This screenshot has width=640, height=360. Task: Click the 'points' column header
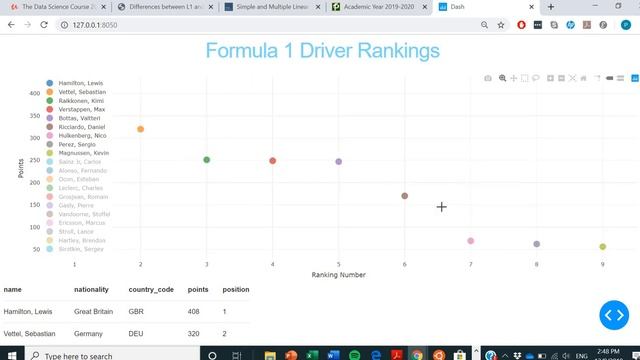click(x=198, y=289)
